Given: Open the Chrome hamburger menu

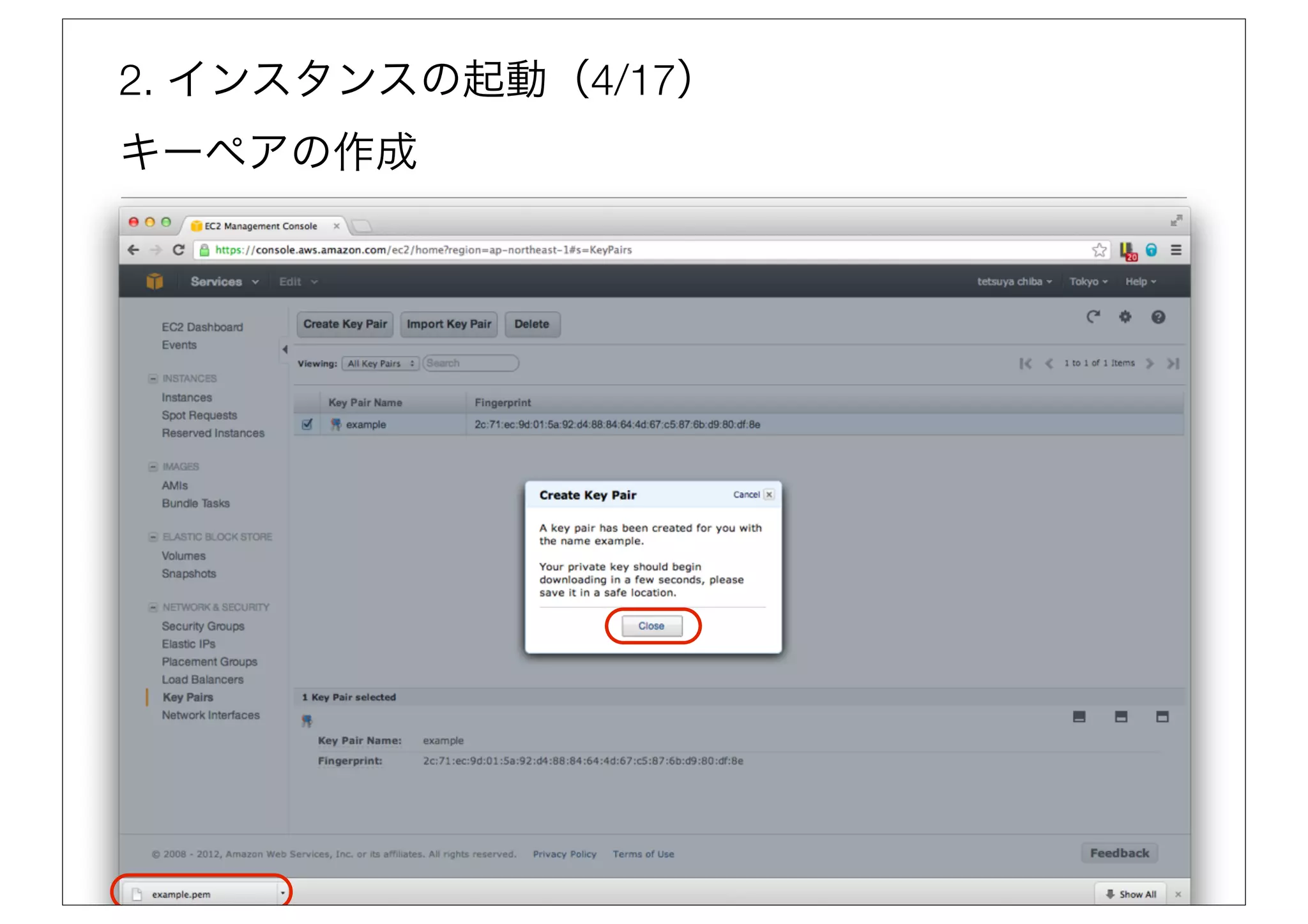Looking at the screenshot, I should (x=1176, y=250).
